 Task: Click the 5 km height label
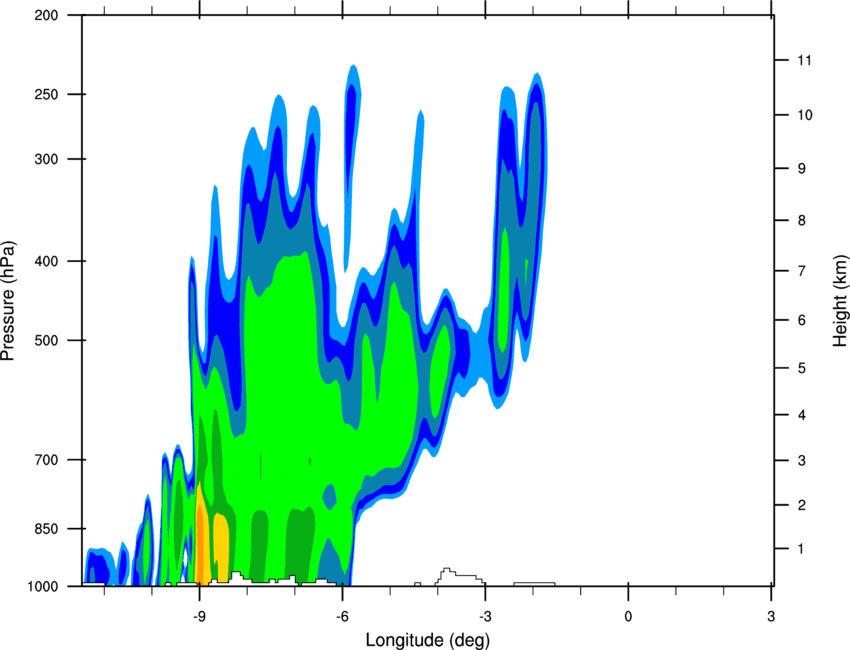click(x=802, y=368)
